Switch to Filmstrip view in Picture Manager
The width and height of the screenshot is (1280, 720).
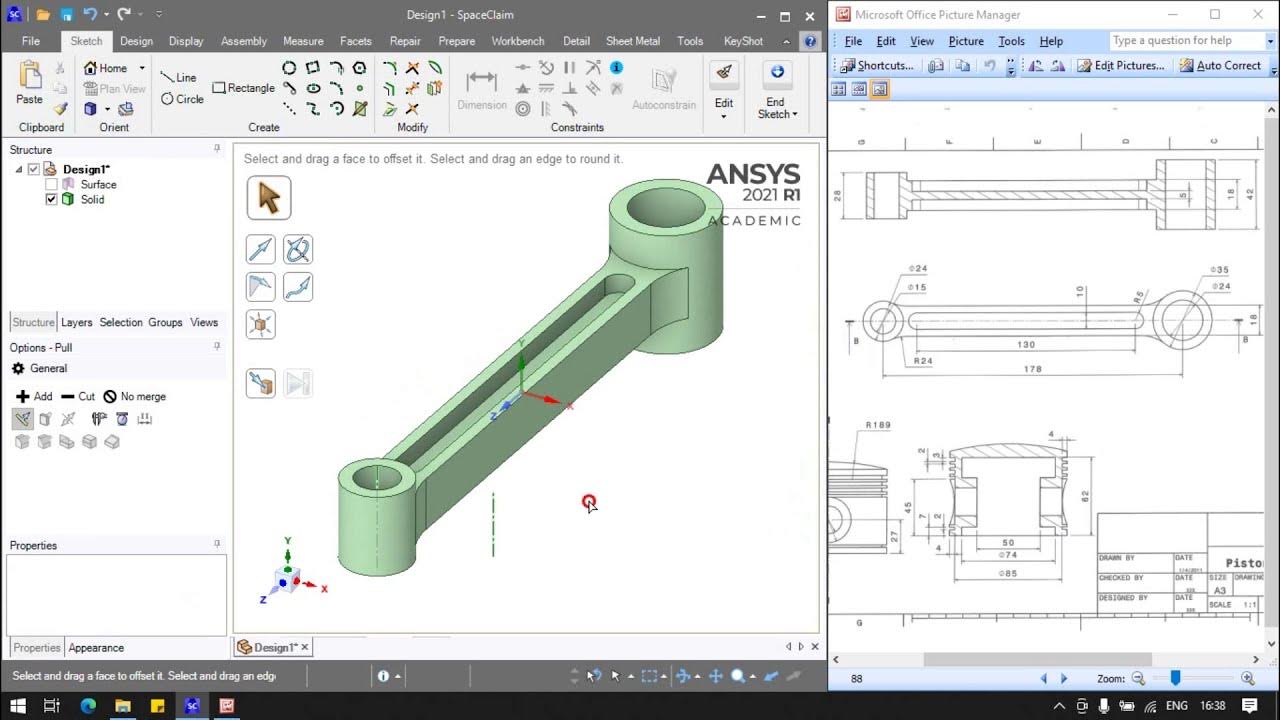tap(859, 89)
